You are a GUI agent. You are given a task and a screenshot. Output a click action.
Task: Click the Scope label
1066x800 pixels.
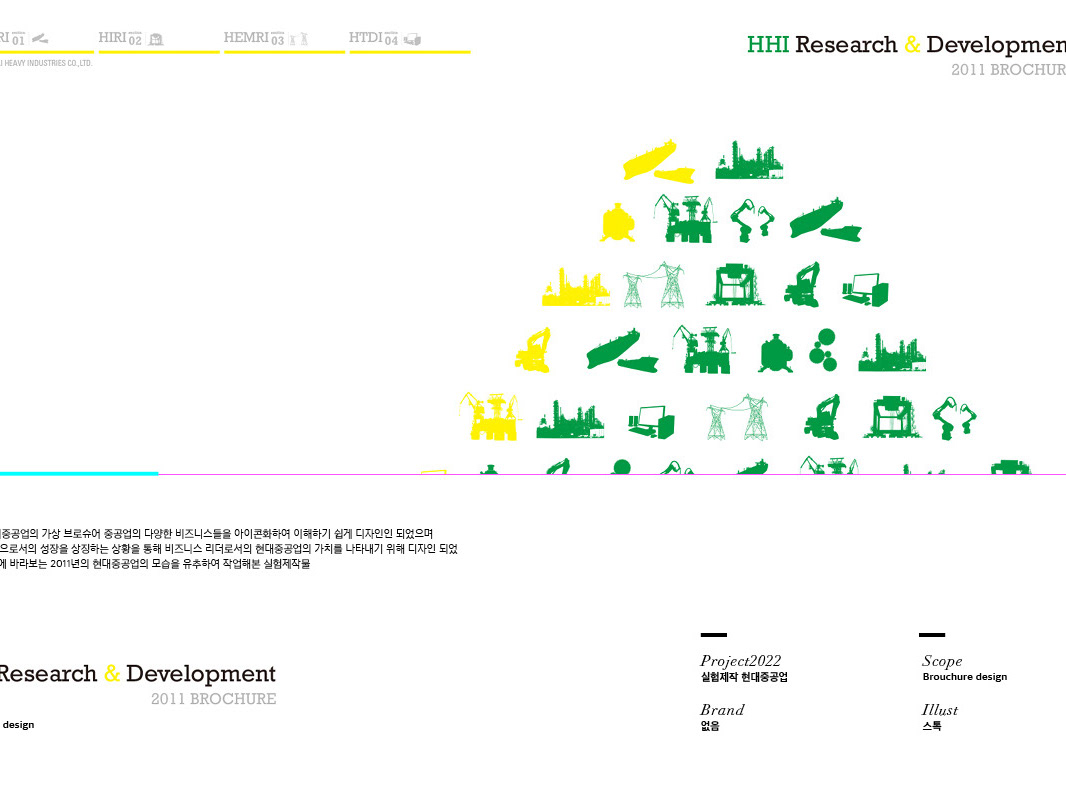coord(942,661)
